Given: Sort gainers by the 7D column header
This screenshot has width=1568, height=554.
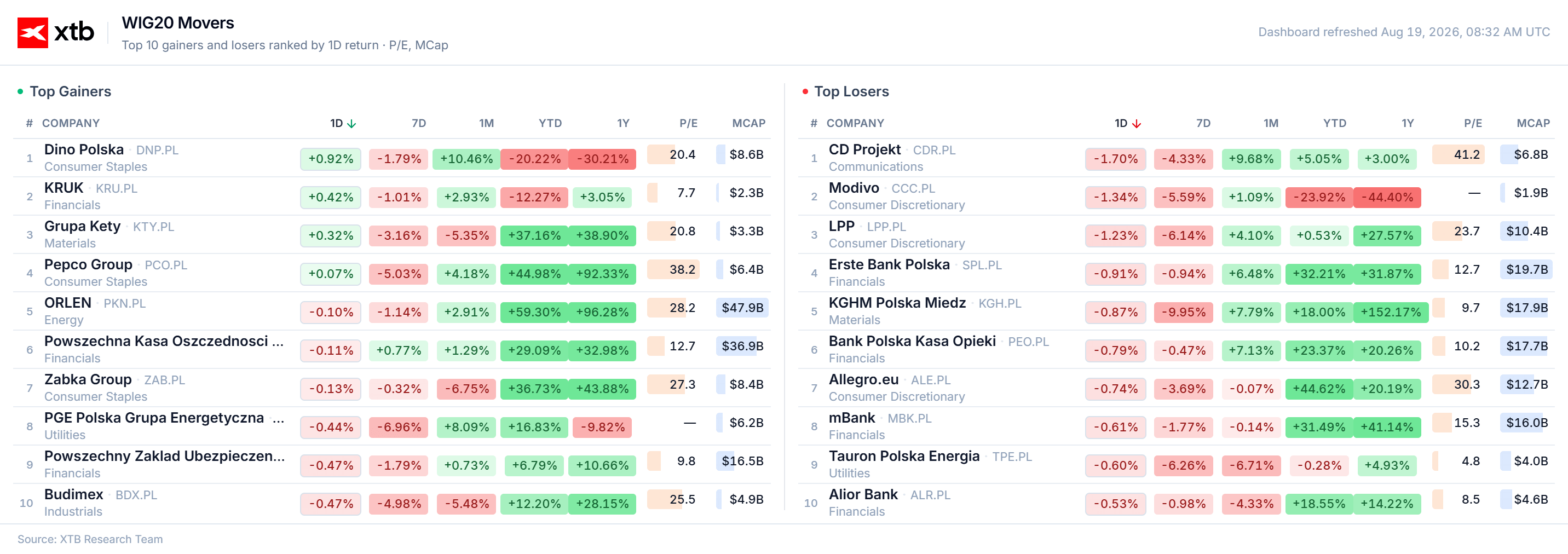Looking at the screenshot, I should (418, 124).
